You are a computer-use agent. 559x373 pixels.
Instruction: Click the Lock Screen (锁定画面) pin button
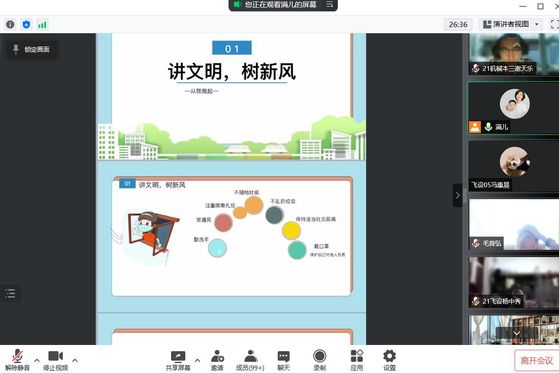tap(32, 49)
